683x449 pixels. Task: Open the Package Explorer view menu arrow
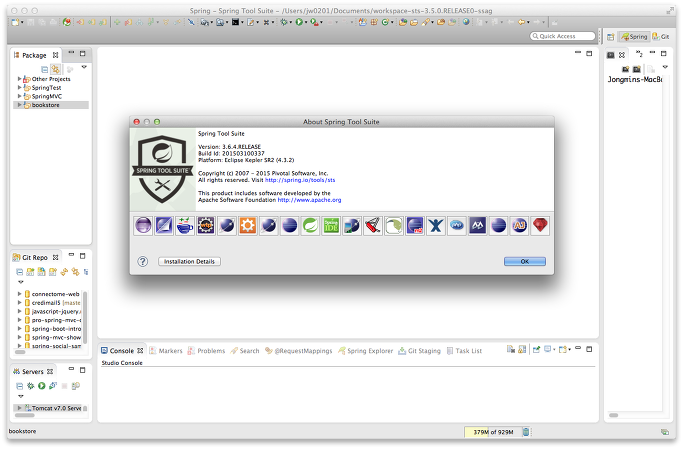84,67
